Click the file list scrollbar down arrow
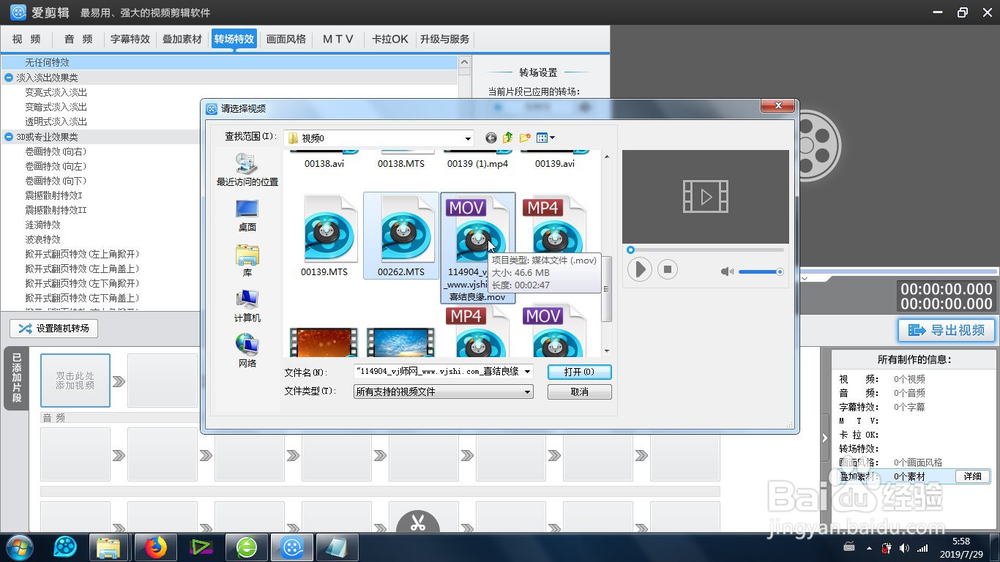The width and height of the screenshot is (1000, 562). 607,351
